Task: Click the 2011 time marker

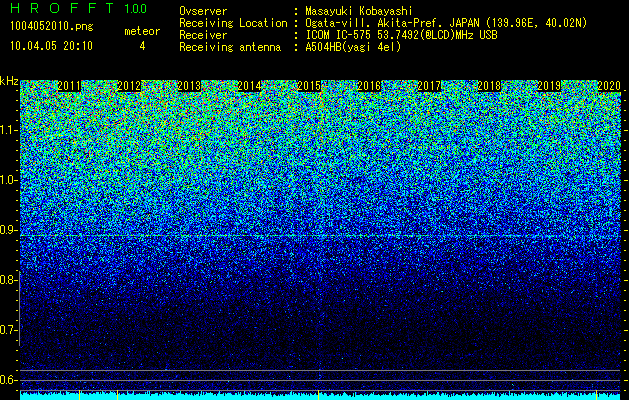Action: (x=69, y=86)
